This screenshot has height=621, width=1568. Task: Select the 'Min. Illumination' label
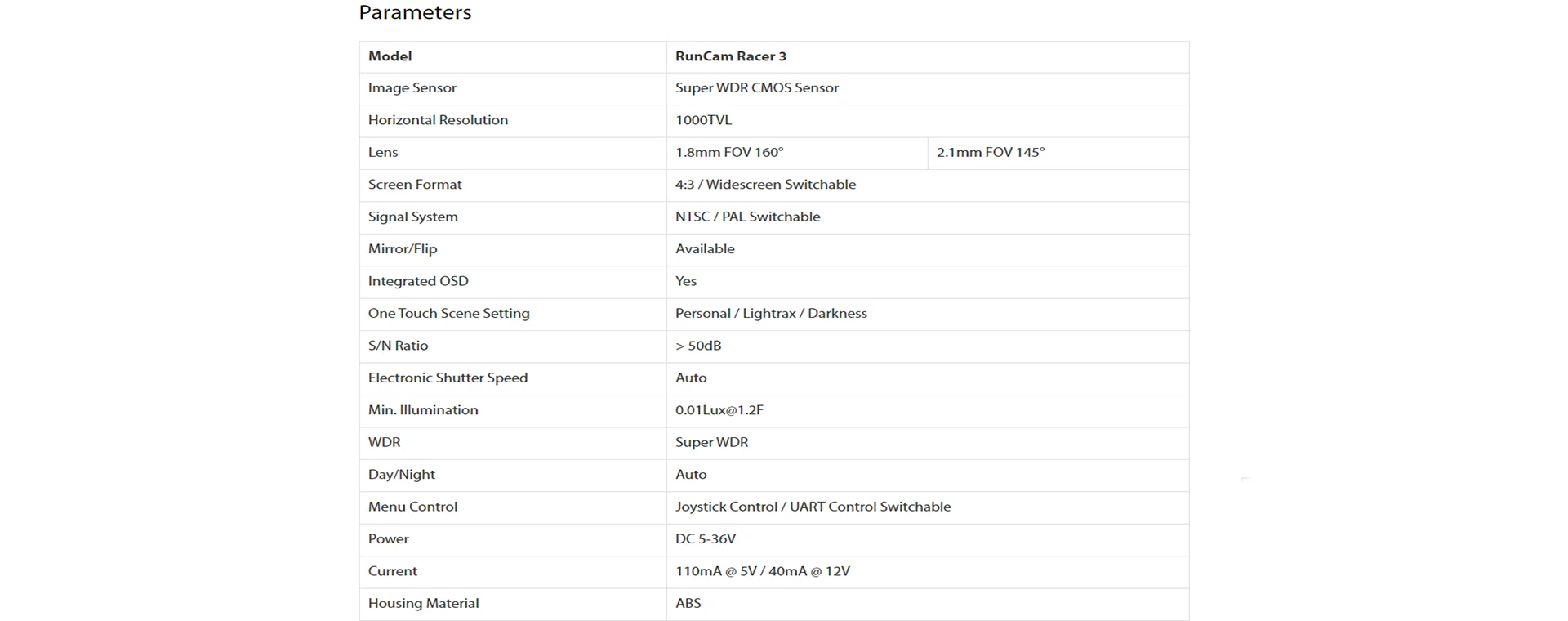point(423,410)
